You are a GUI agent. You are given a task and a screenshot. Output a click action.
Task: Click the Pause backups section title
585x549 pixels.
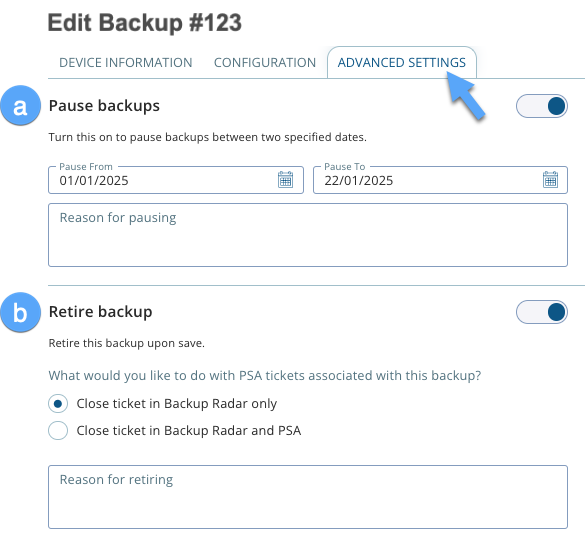point(104,106)
